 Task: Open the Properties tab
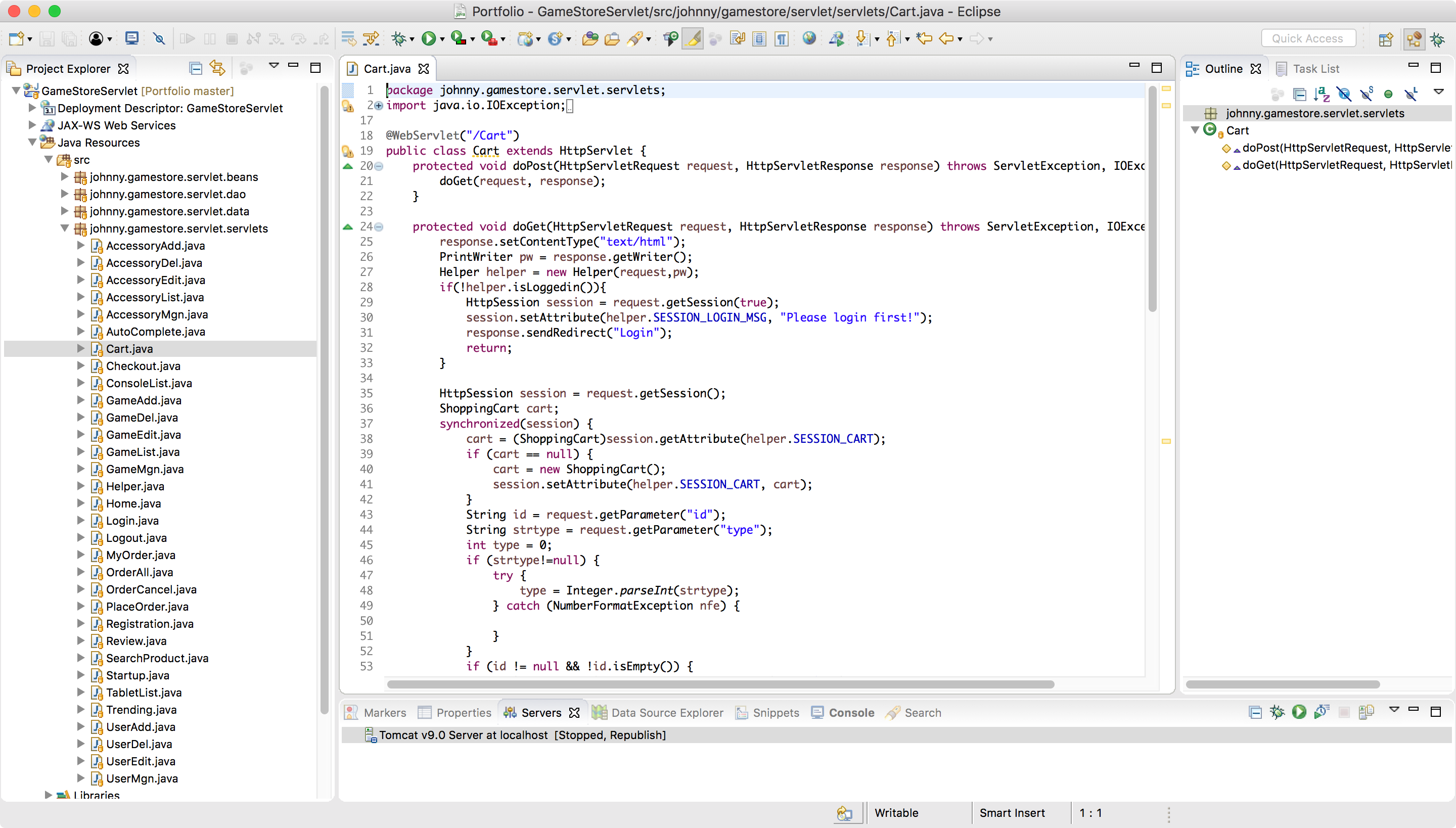point(454,713)
